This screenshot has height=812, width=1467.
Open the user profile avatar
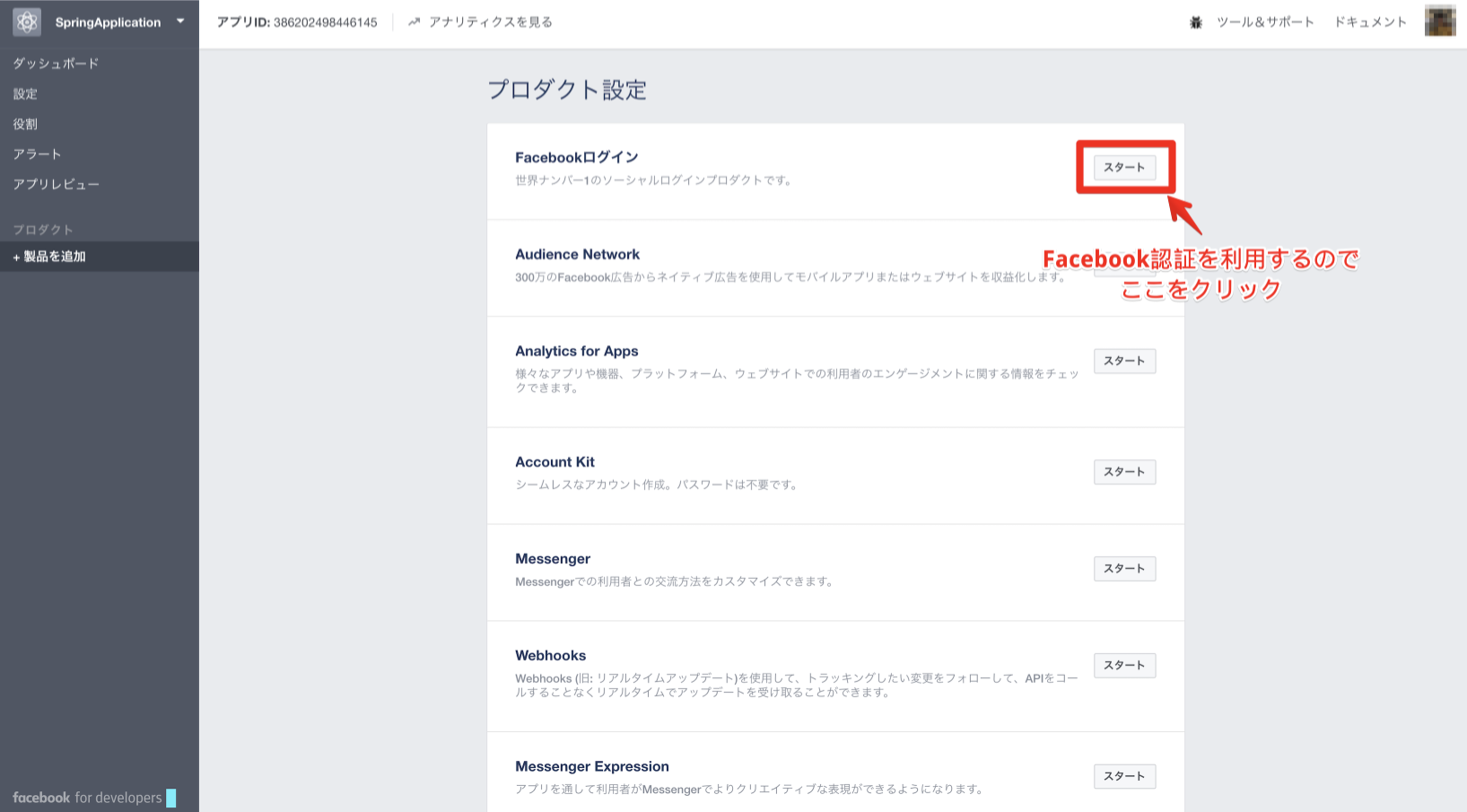click(1440, 22)
